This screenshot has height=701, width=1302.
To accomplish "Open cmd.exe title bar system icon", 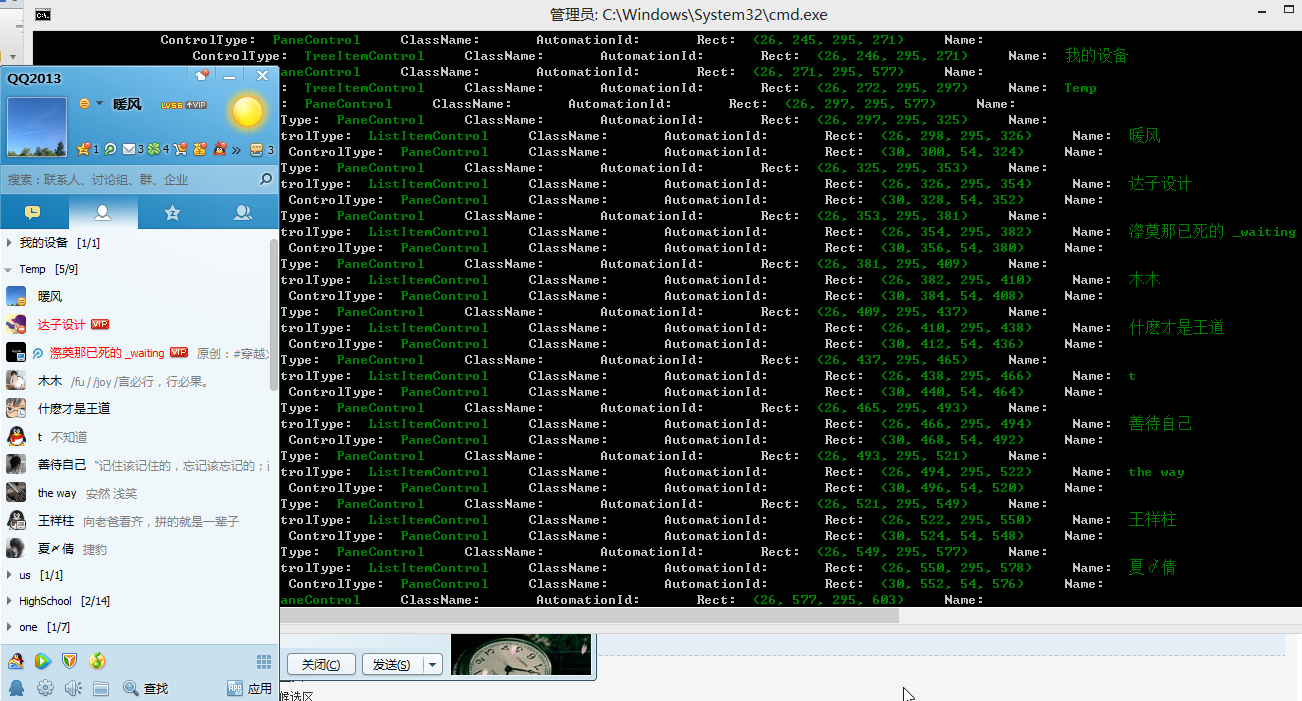I will tap(43, 14).
